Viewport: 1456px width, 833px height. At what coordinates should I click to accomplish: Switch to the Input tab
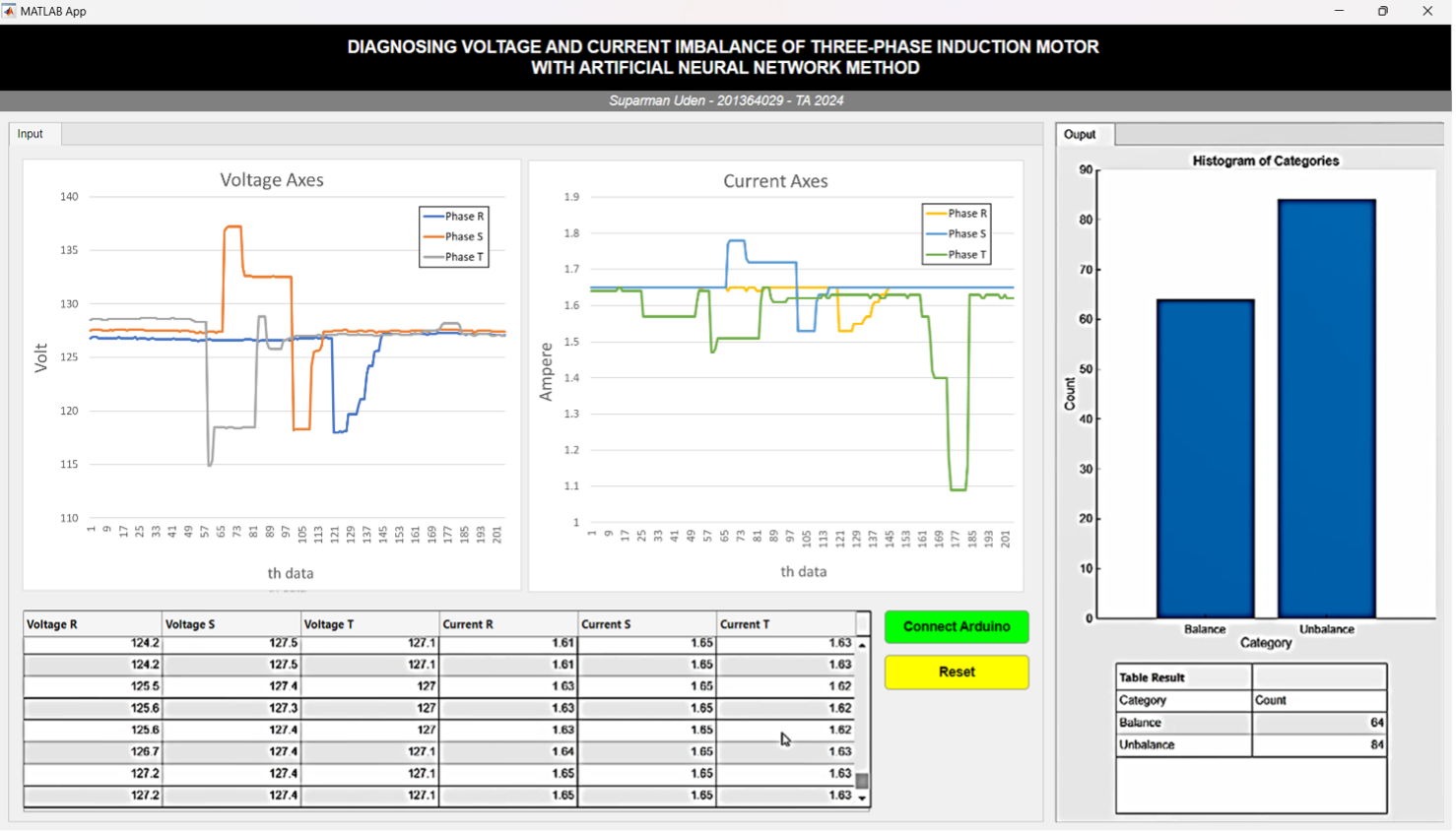coord(34,134)
